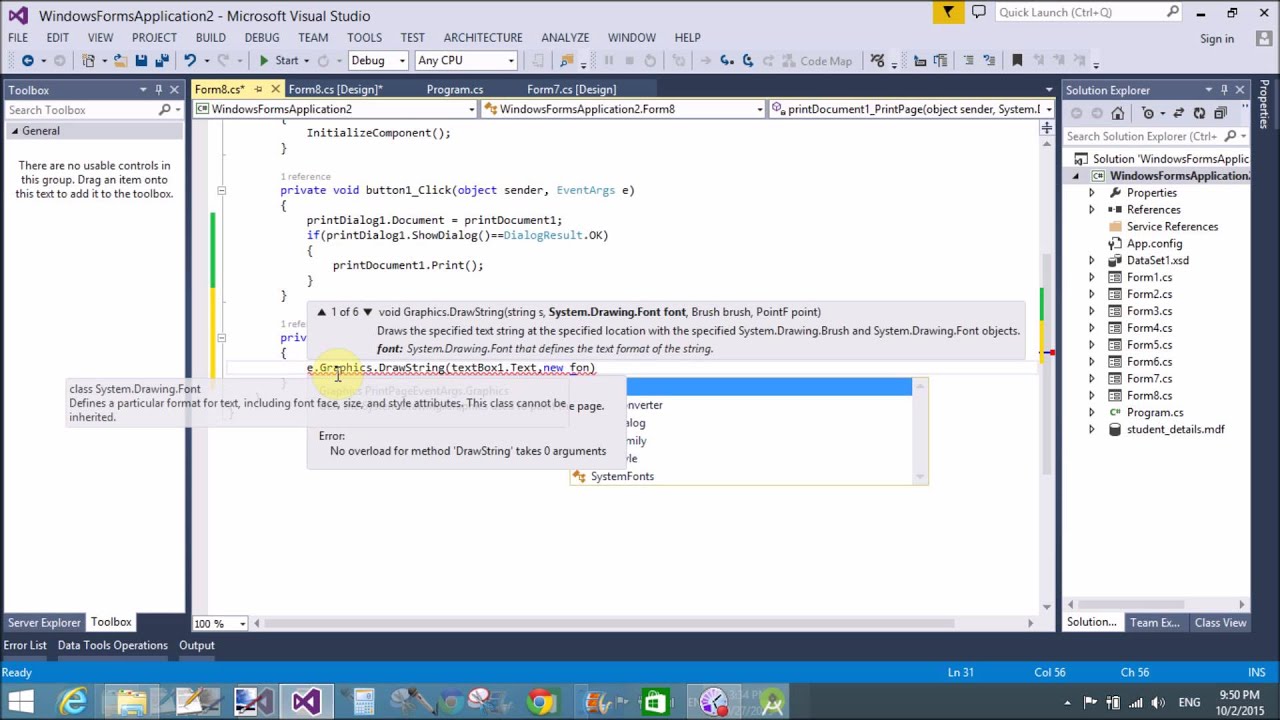Pin the Toolbox panel with pushpin icon
This screenshot has width=1280, height=720.
[158, 90]
